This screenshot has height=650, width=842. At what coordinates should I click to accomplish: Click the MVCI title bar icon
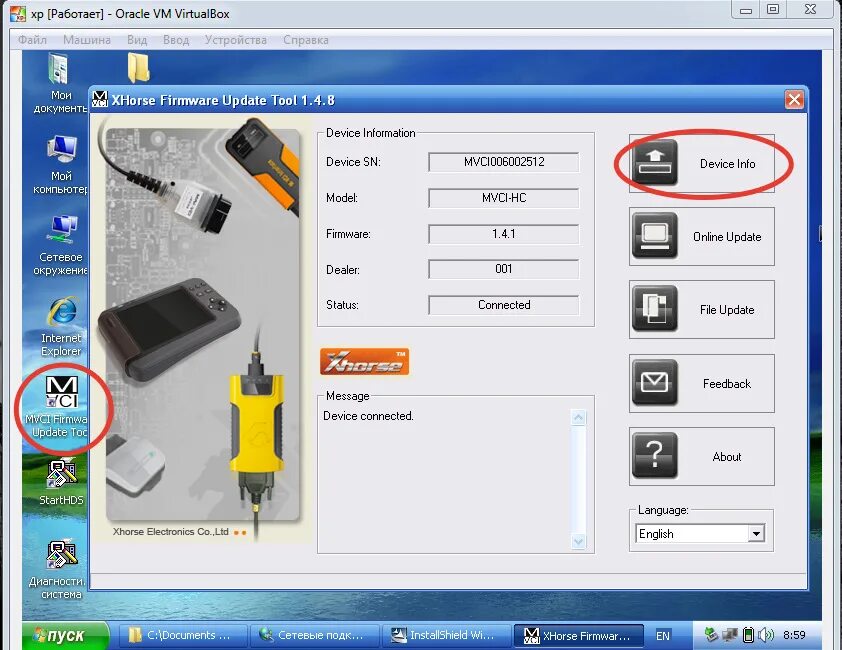pyautogui.click(x=100, y=99)
